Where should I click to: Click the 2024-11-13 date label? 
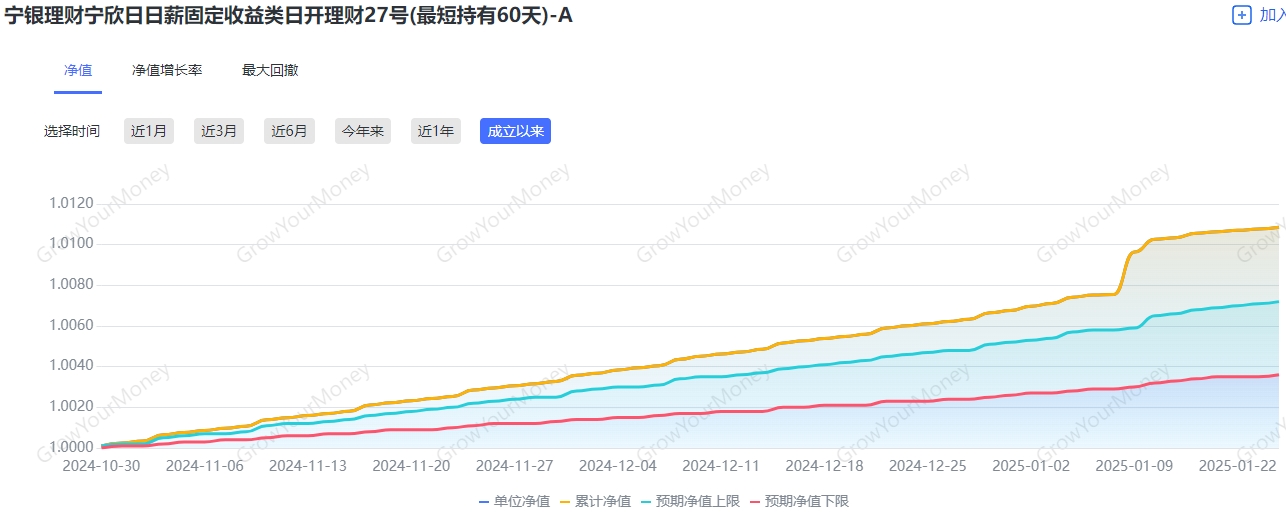click(308, 466)
